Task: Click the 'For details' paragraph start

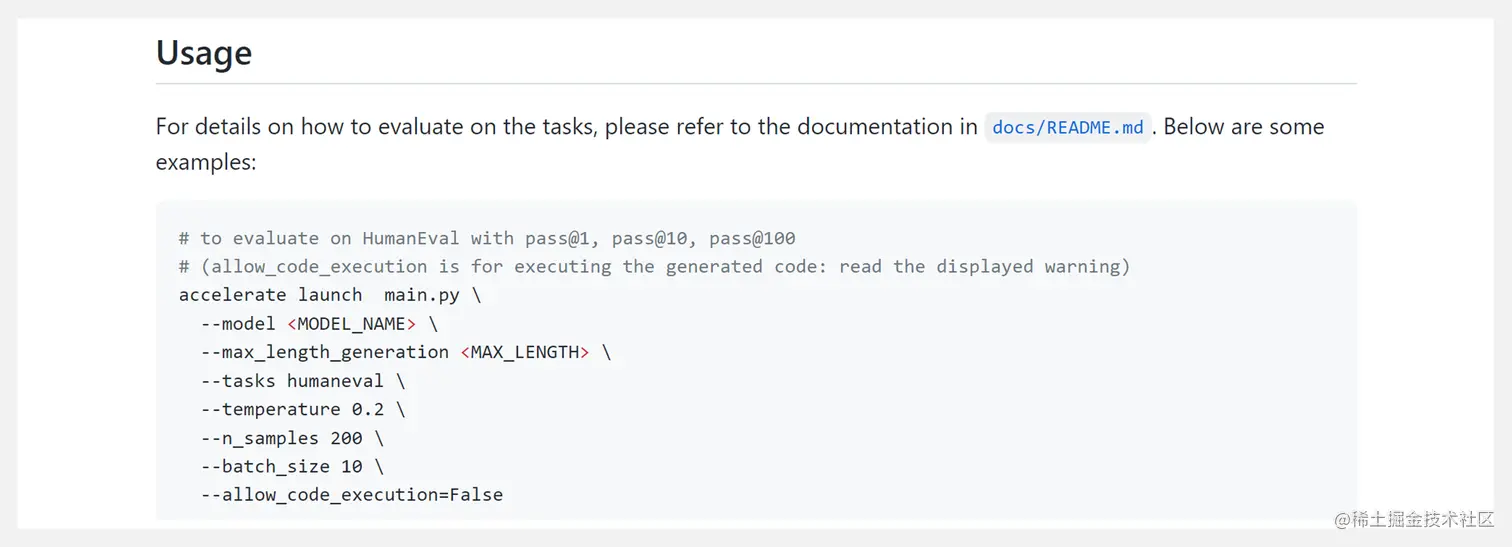Action: coord(201,127)
